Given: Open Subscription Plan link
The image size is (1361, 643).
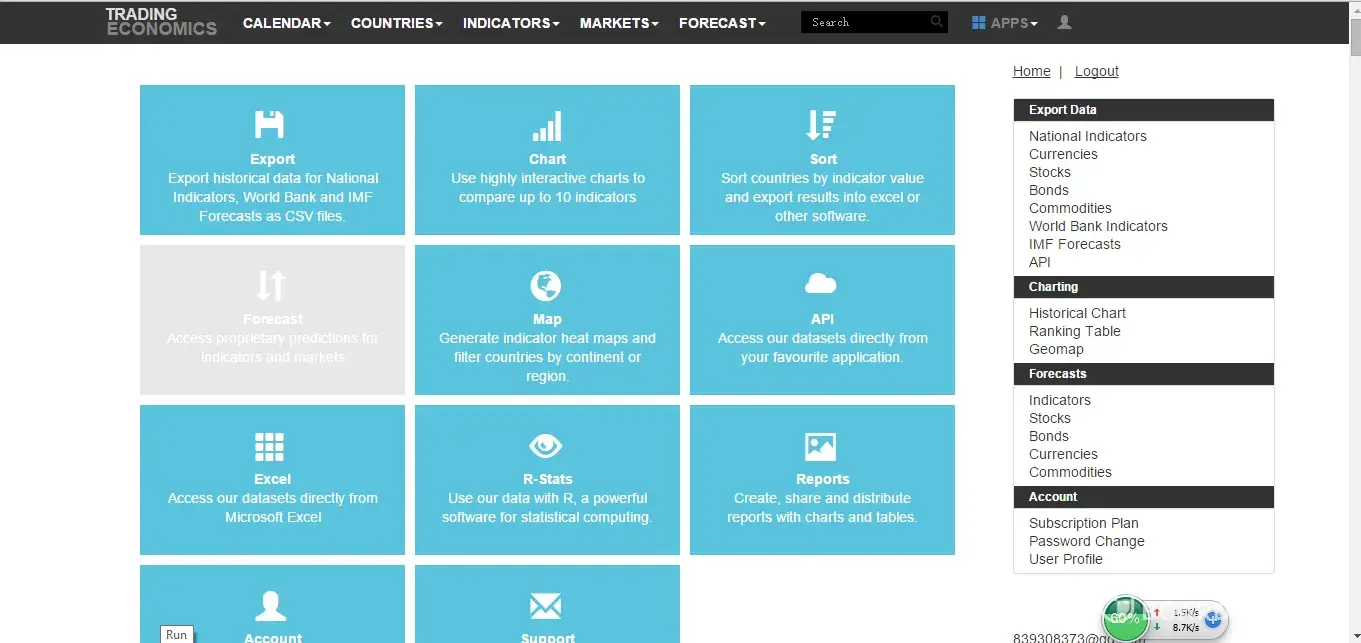Looking at the screenshot, I should point(1084,523).
